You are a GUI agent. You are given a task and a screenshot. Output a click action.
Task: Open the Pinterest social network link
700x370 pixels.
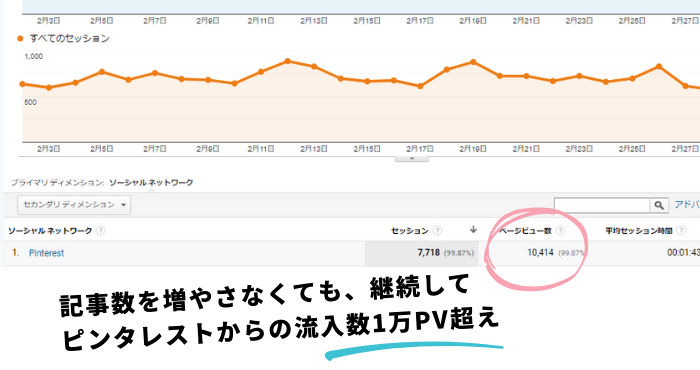pos(46,253)
